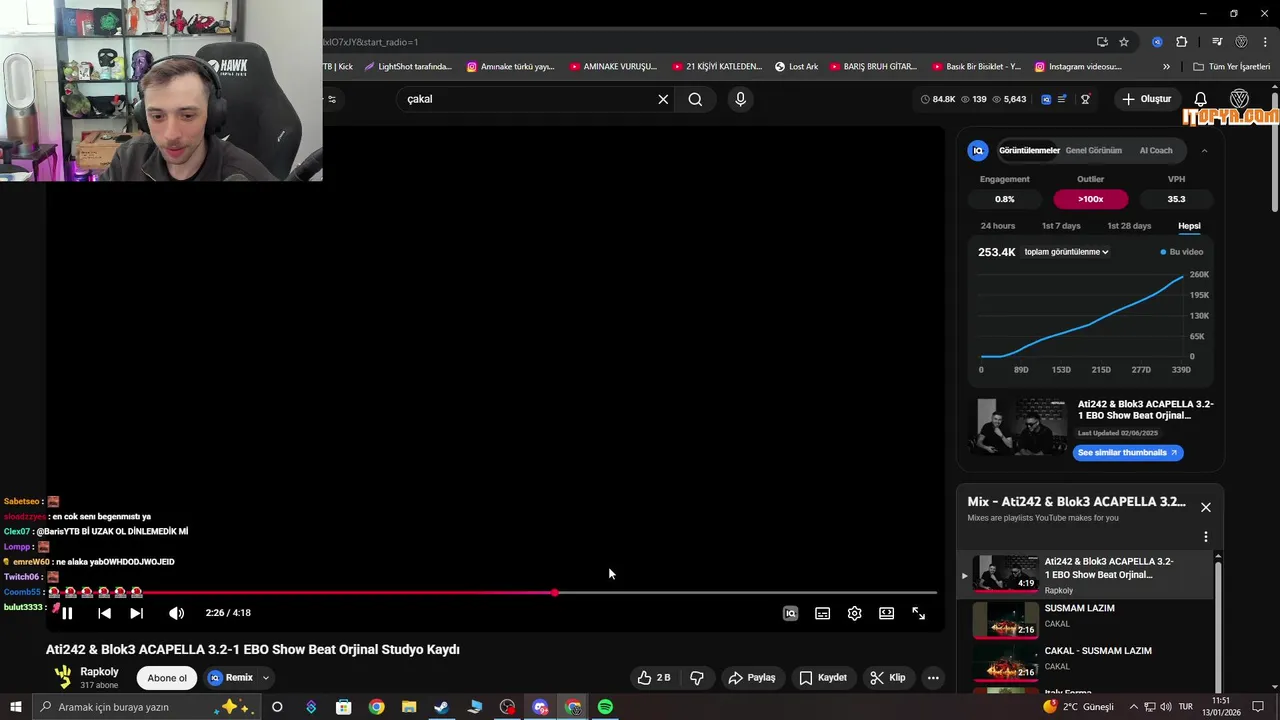Start voice search with microphone
This screenshot has height=720, width=1280.
[x=740, y=99]
